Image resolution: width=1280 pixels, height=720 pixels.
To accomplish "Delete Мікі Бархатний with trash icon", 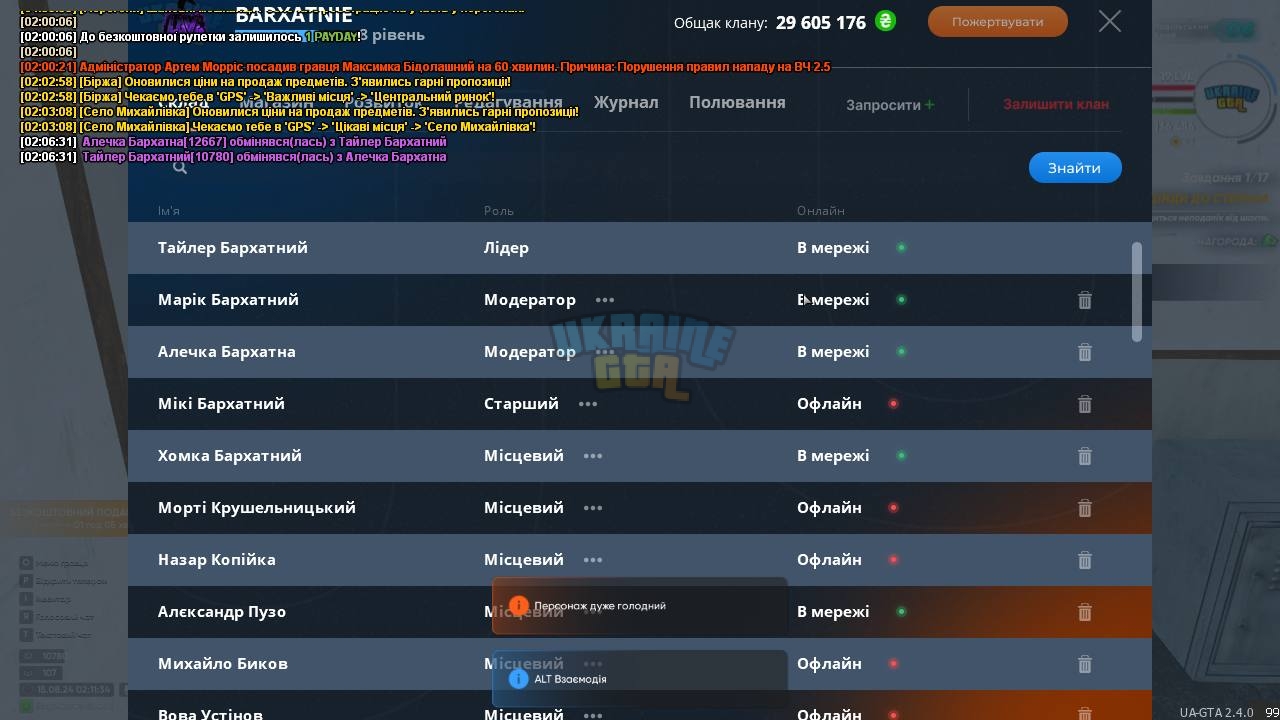I will 1085,404.
